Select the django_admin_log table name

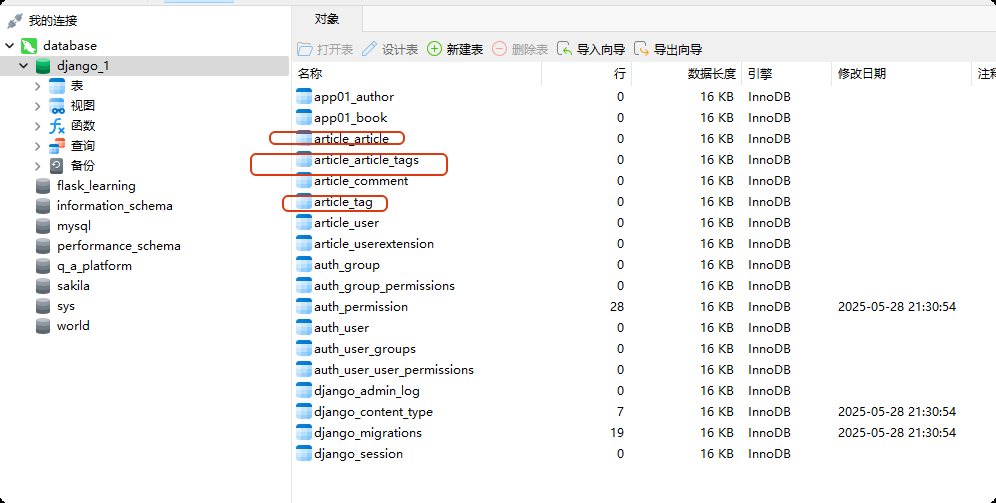click(367, 391)
